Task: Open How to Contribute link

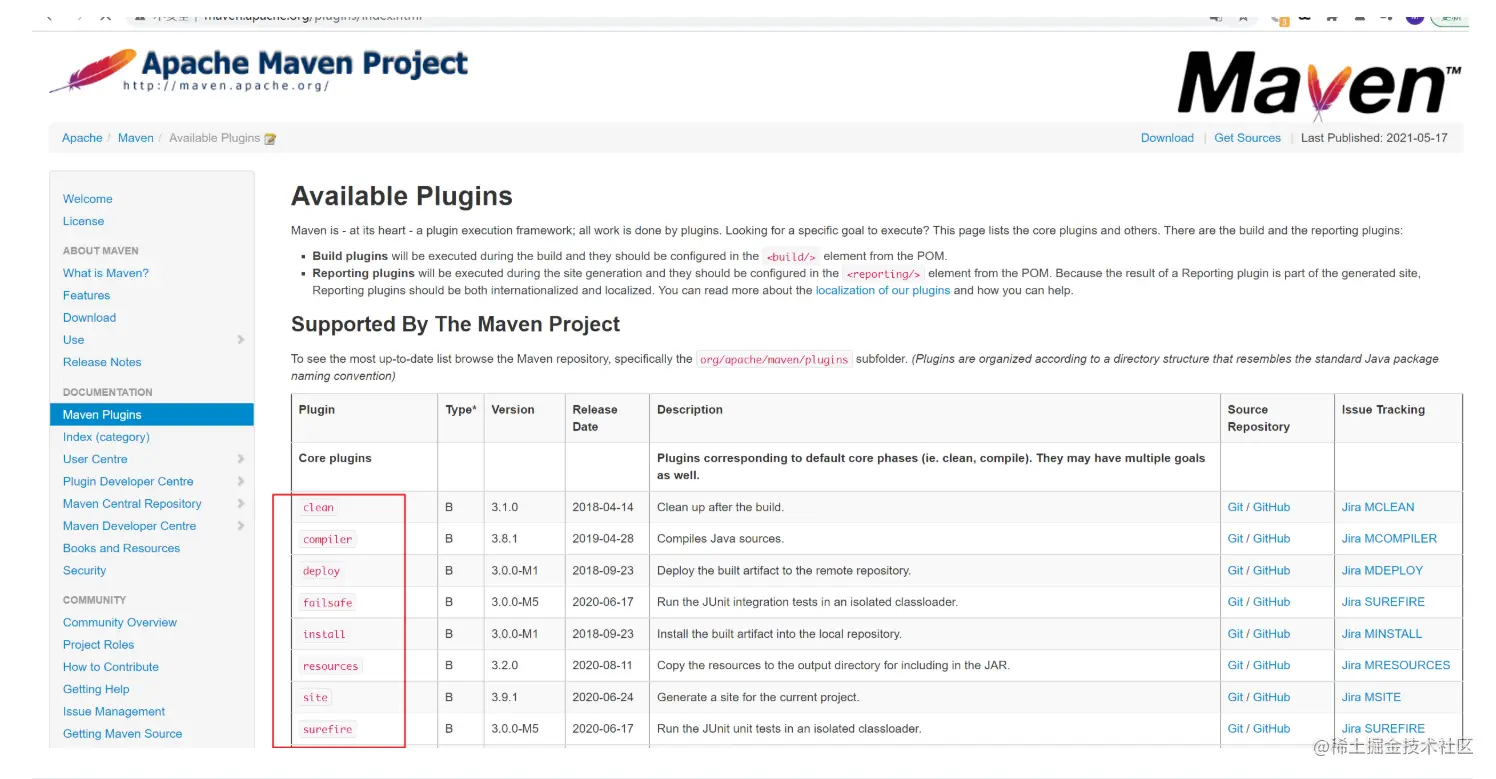Action: point(111,667)
